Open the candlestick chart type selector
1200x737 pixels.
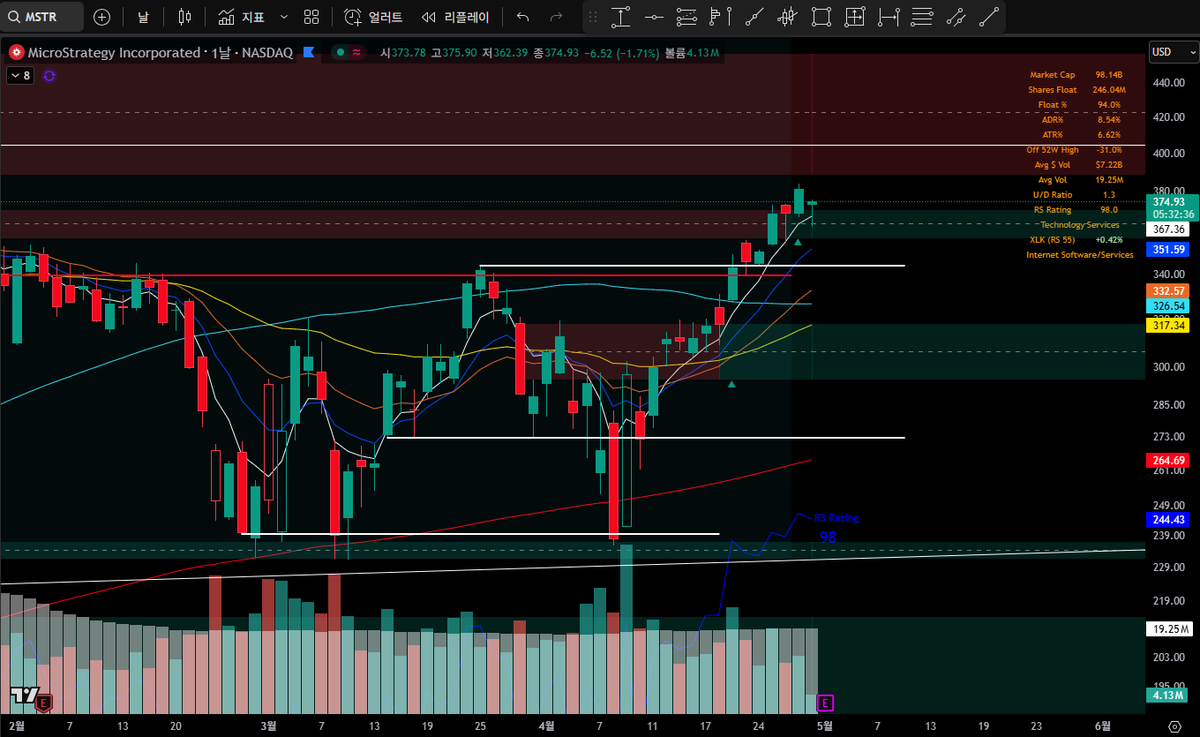(x=183, y=17)
